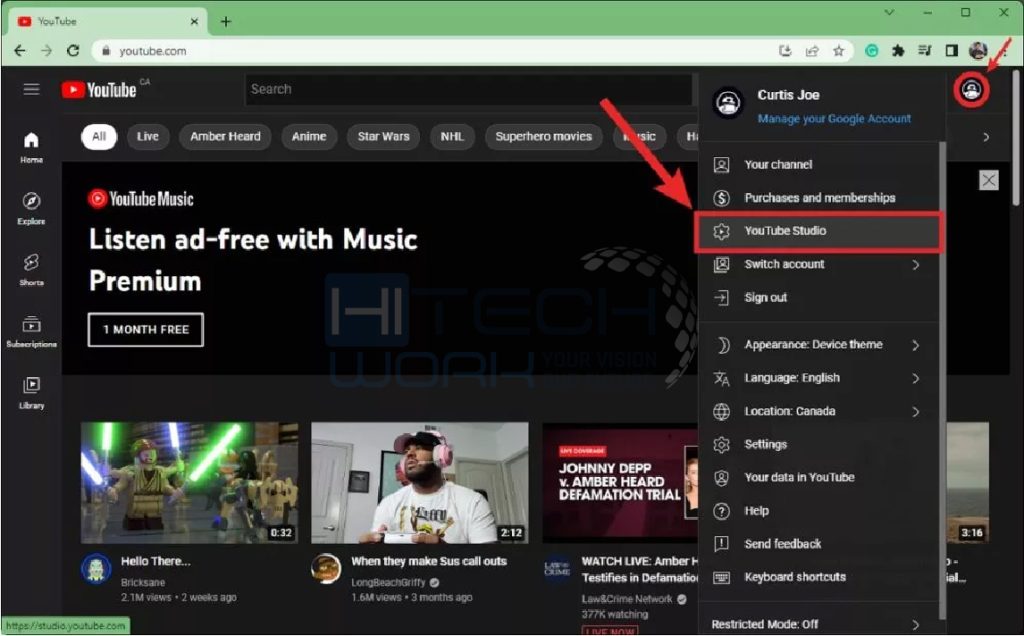Open Subscriptions in the sidebar
The height and width of the screenshot is (636, 1024).
[31, 331]
